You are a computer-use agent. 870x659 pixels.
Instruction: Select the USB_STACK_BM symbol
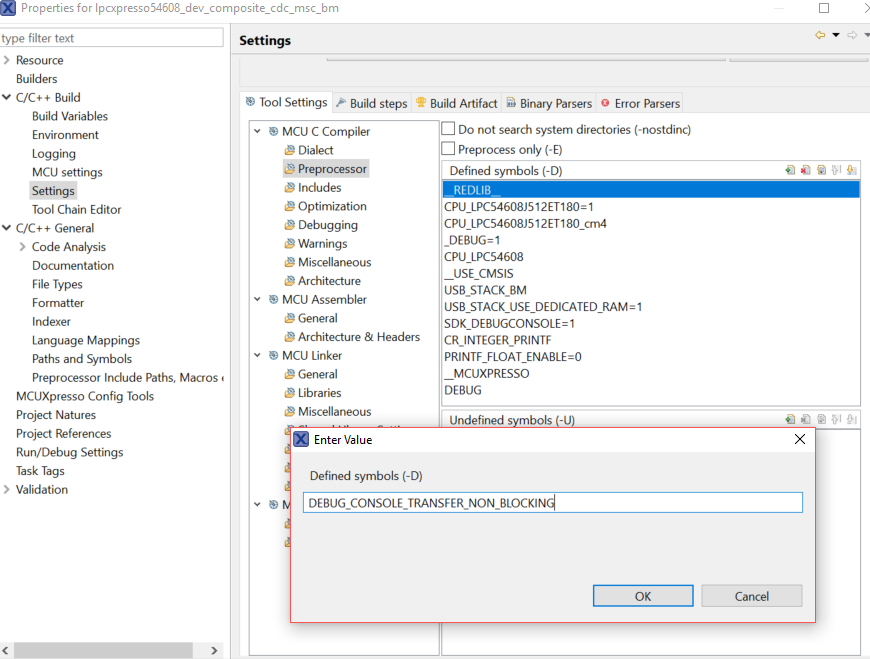[x=485, y=290]
